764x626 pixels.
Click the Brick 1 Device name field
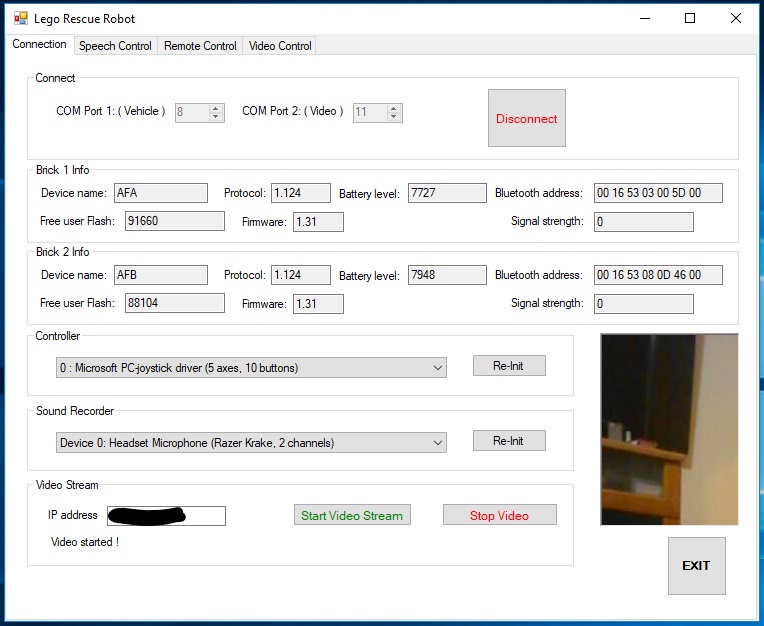point(160,193)
